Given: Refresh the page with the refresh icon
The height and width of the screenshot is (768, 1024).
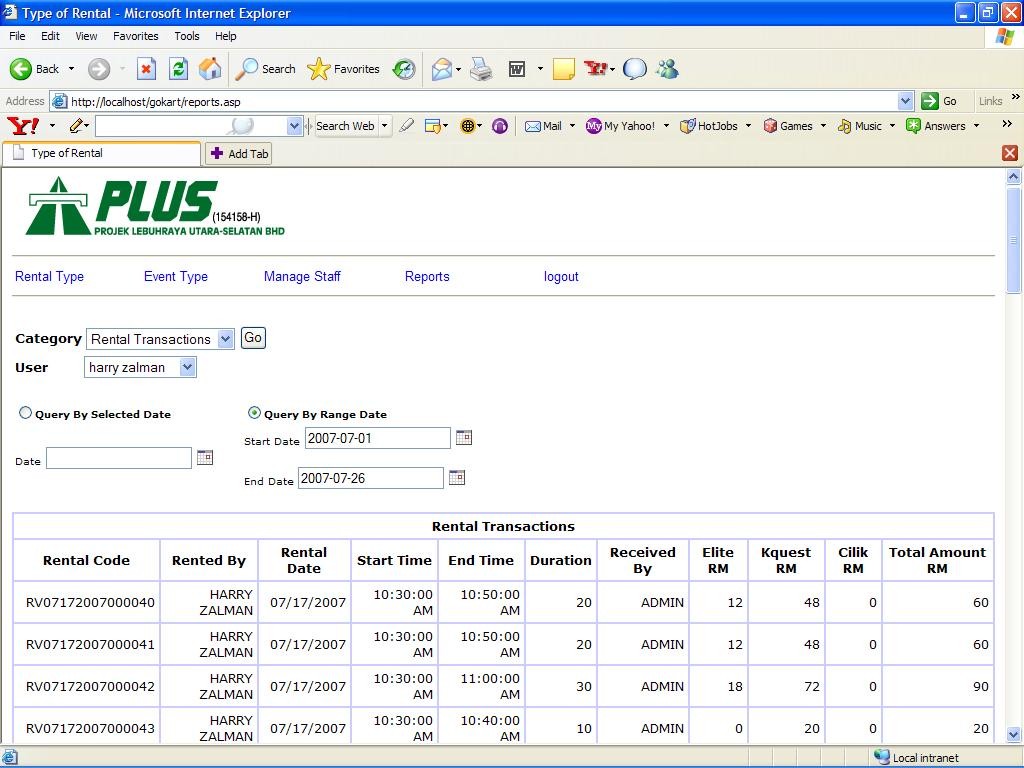Looking at the screenshot, I should (x=178, y=69).
